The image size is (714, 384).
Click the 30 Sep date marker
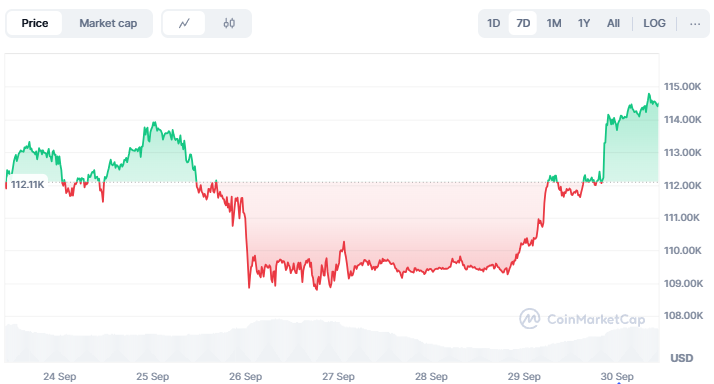click(617, 377)
